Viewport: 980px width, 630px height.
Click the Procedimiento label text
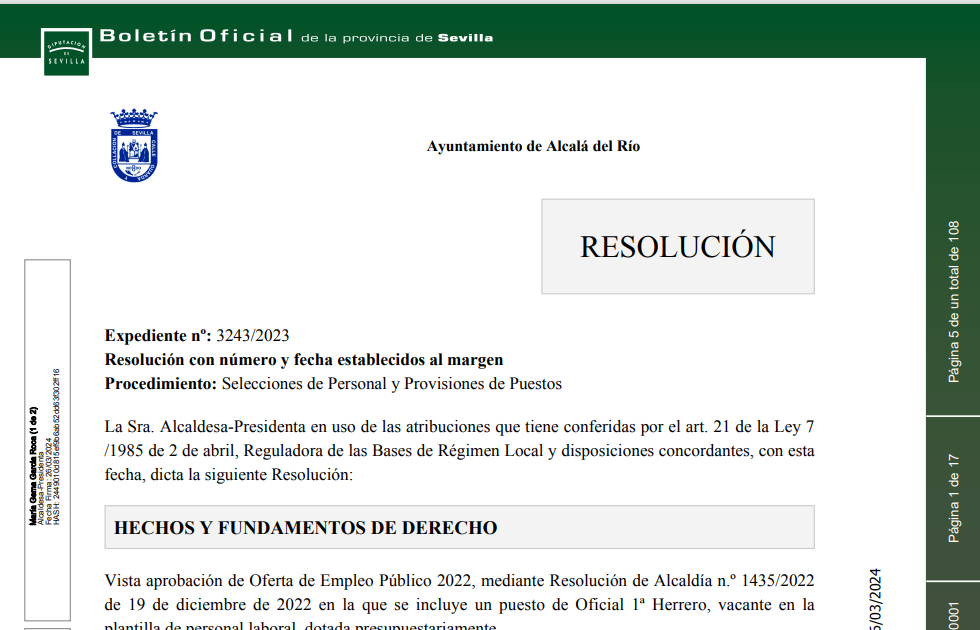tap(160, 383)
